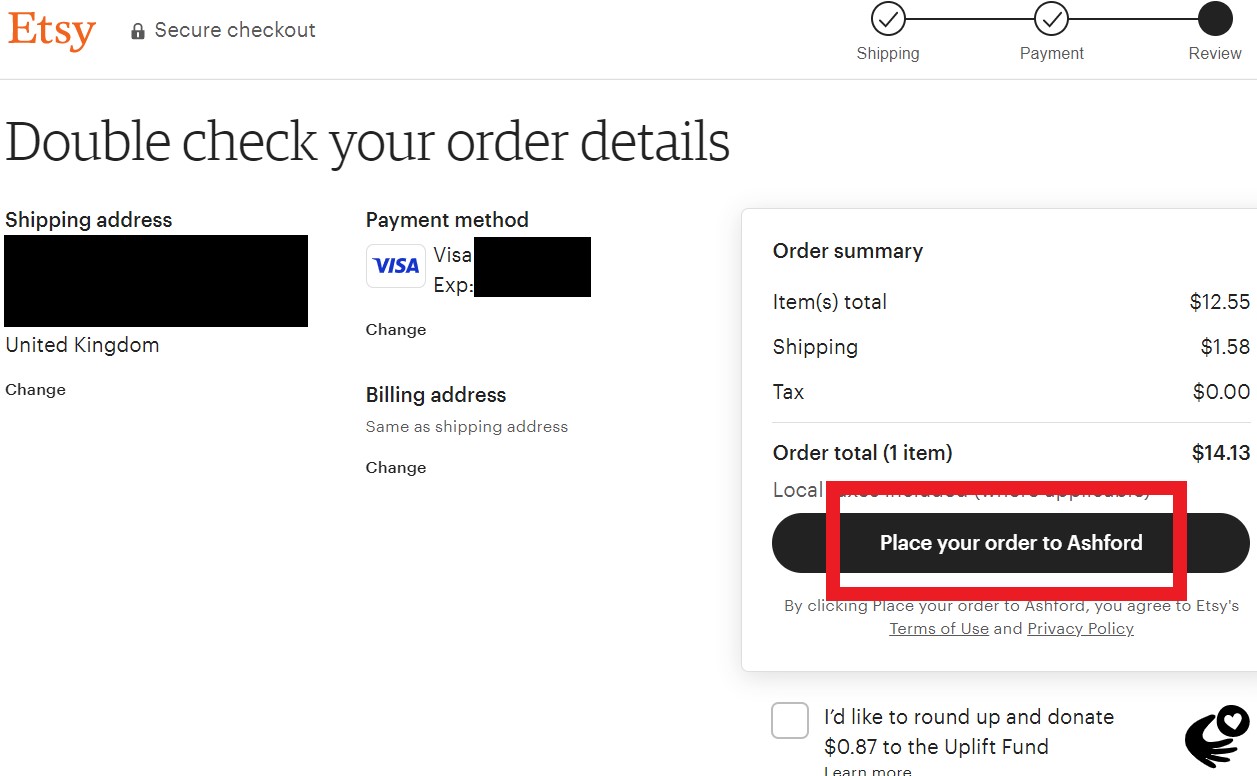Select the Review step label
Image resolution: width=1257 pixels, height=776 pixels.
pyautogui.click(x=1214, y=53)
